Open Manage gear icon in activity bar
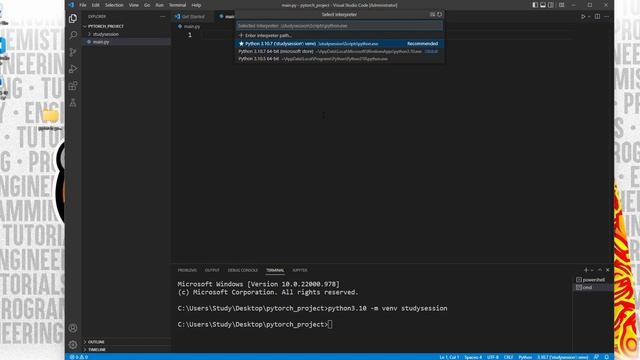The width and height of the screenshot is (640, 360). (73, 345)
